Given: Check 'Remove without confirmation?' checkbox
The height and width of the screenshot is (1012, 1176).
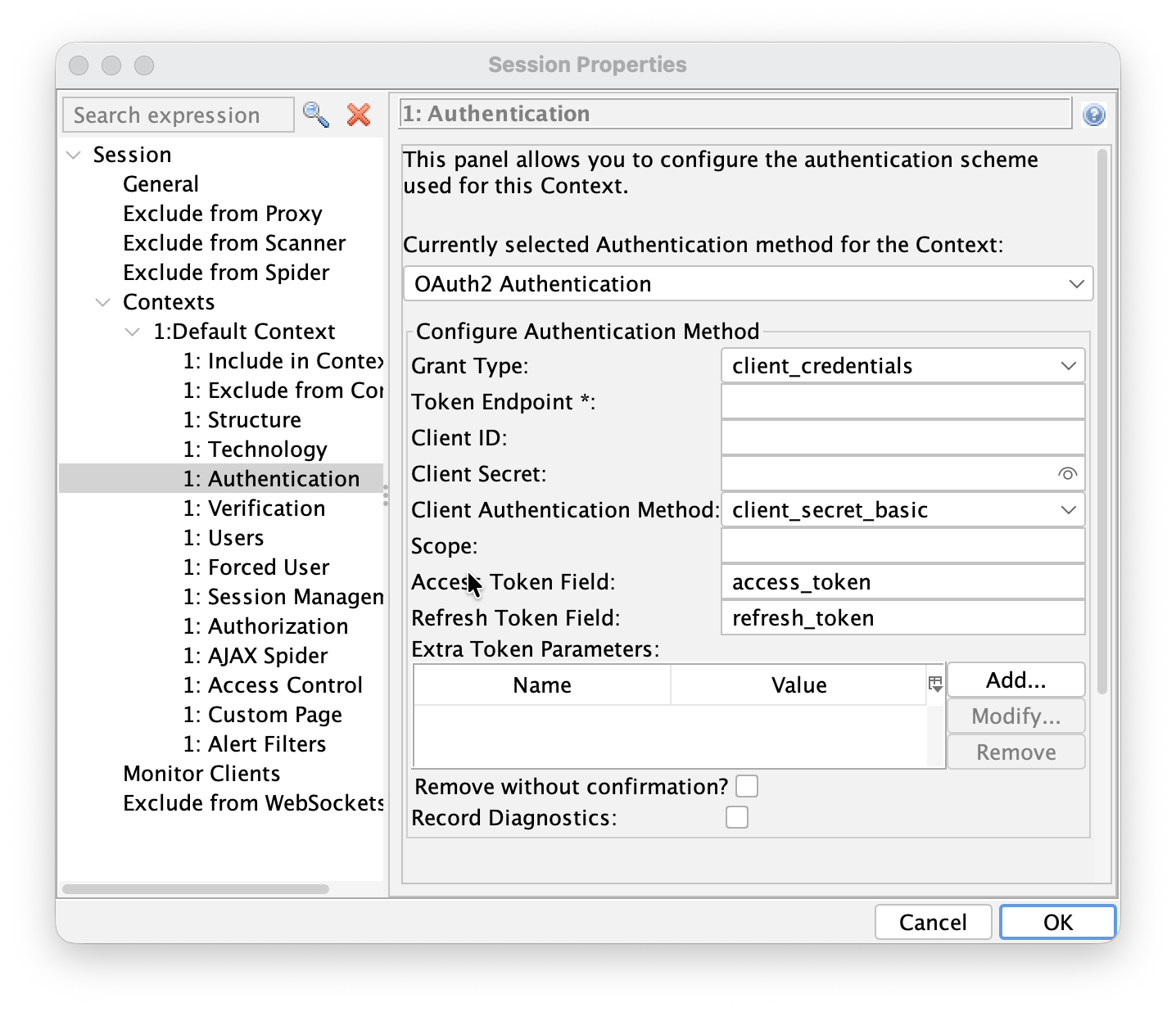Looking at the screenshot, I should click(747, 787).
